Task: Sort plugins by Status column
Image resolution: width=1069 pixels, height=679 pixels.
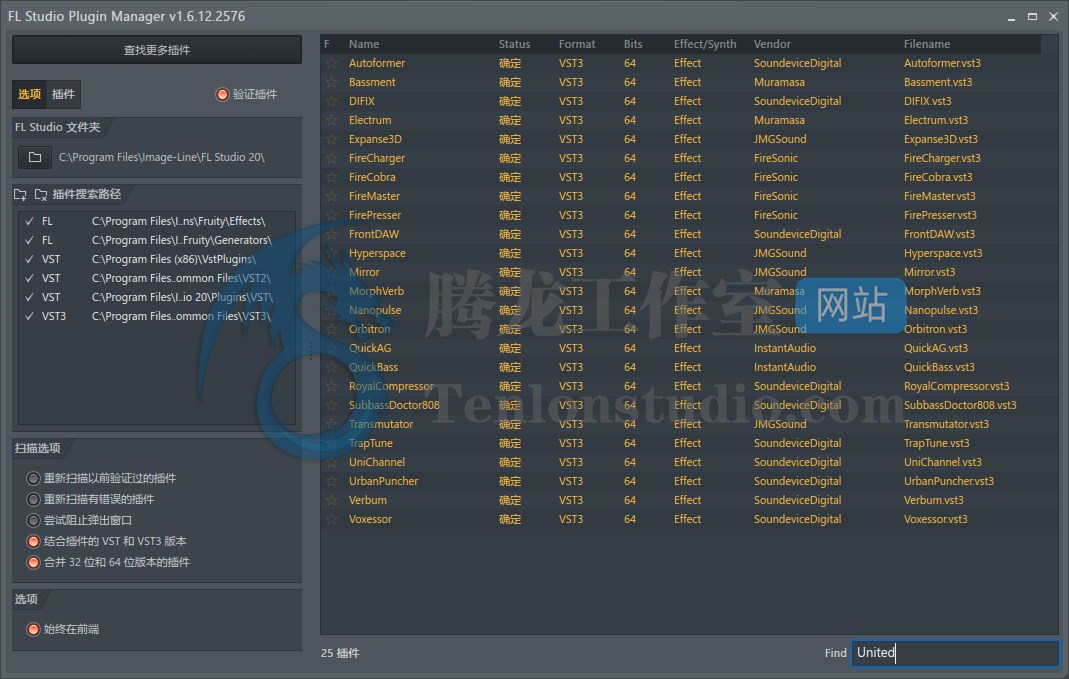Action: click(514, 44)
